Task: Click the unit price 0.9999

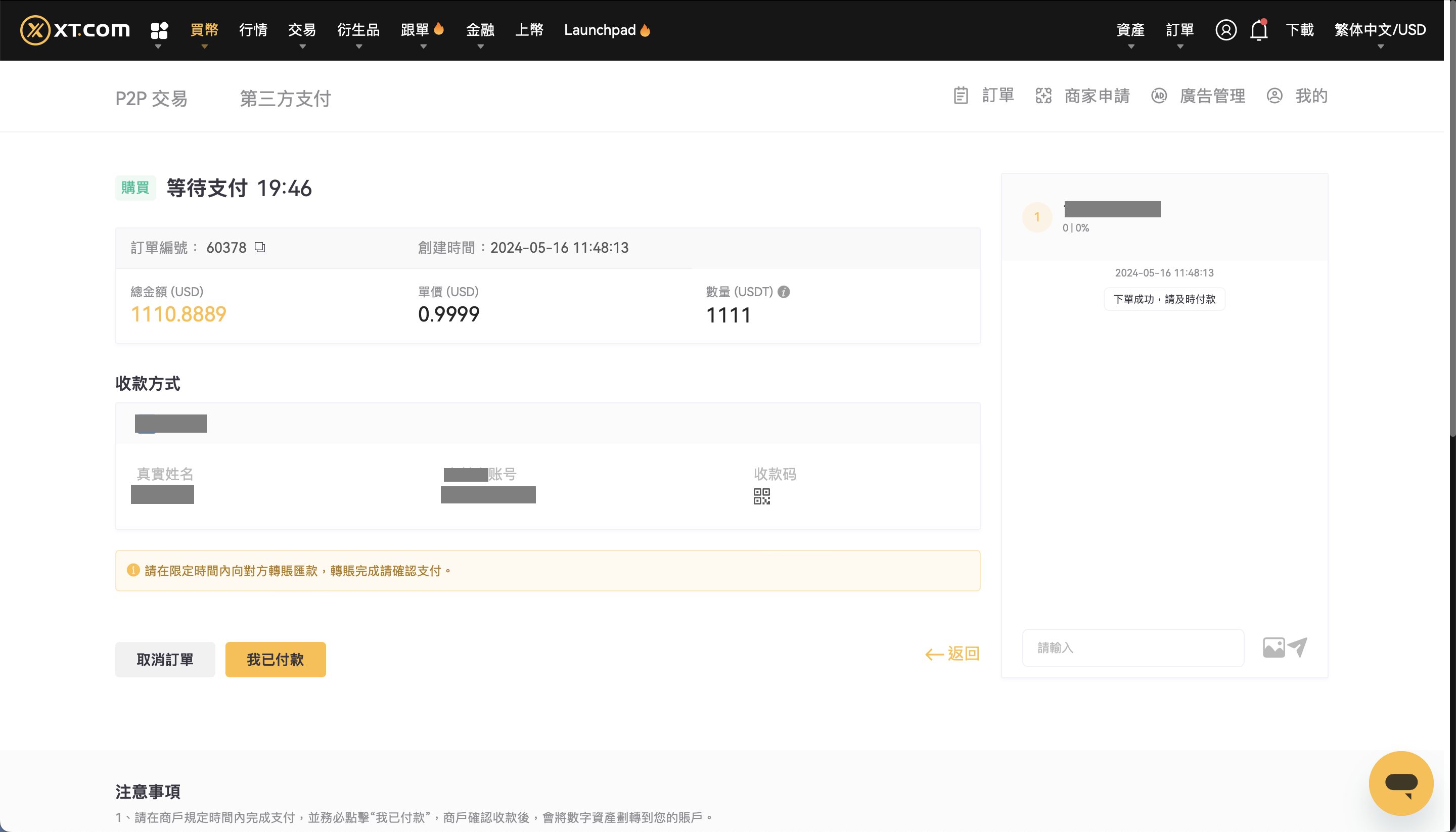Action: pyautogui.click(x=448, y=314)
